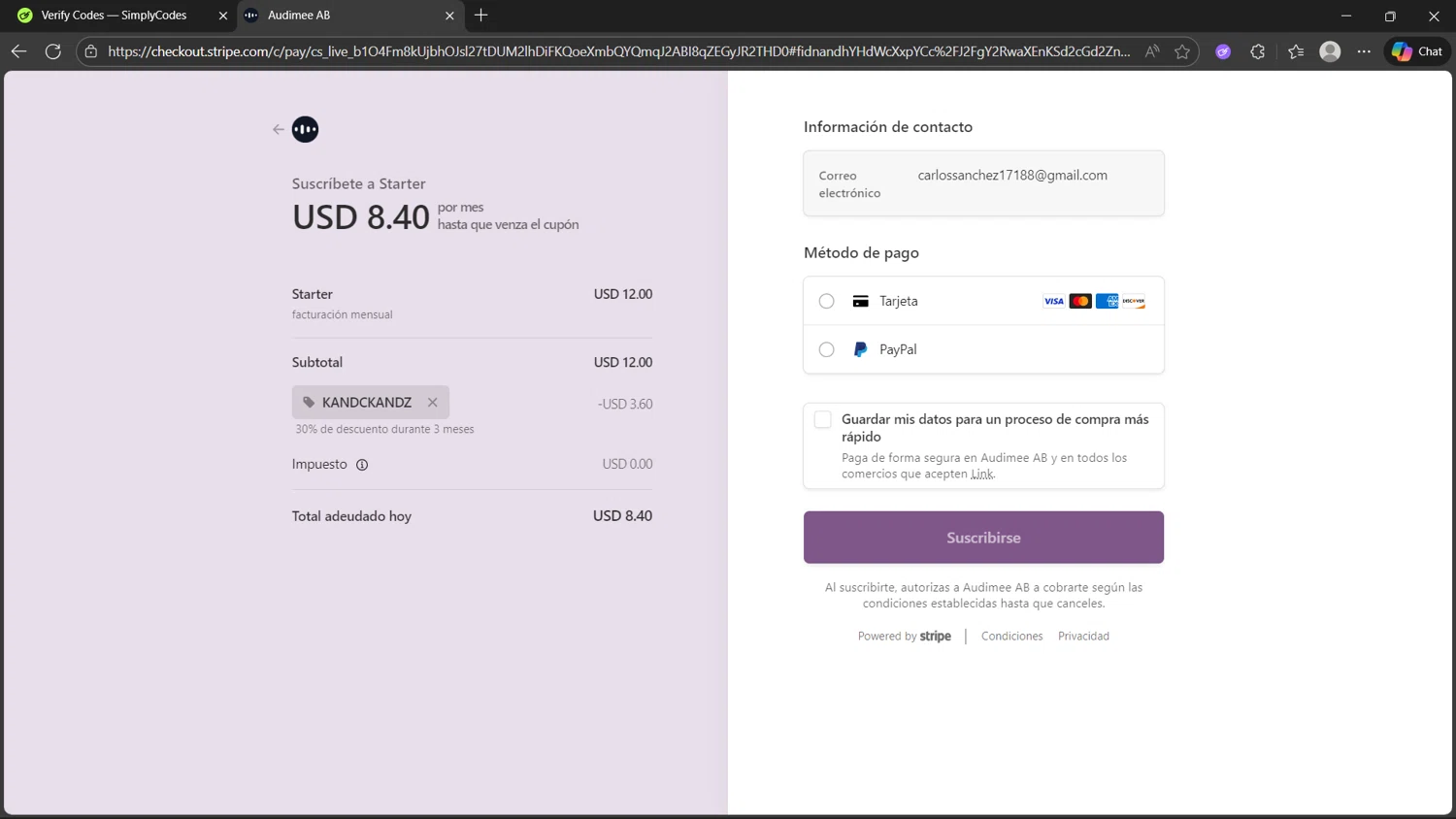Open the Condiciones link

(x=1011, y=637)
